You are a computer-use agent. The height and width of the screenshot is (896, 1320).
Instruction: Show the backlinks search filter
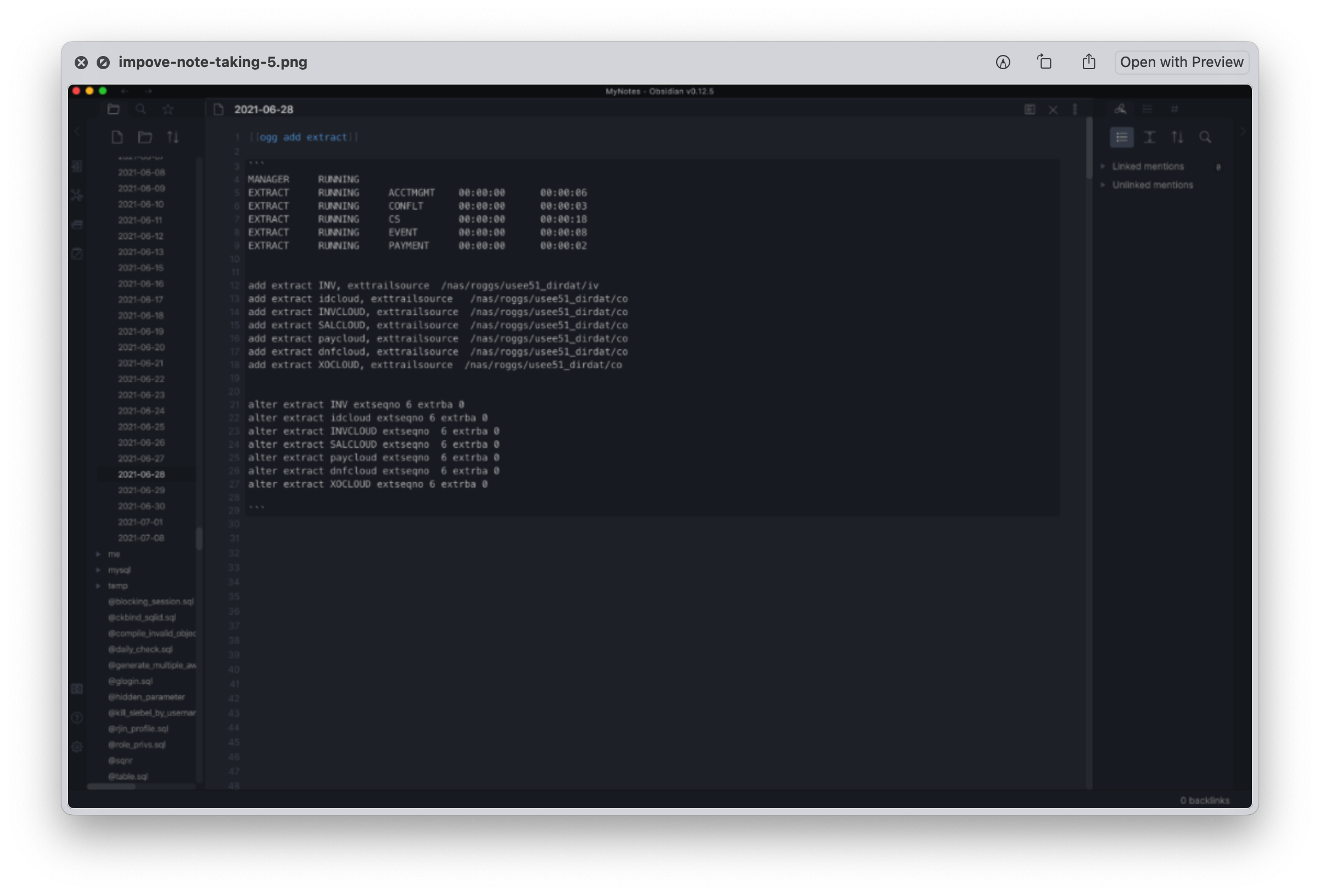pyautogui.click(x=1205, y=137)
